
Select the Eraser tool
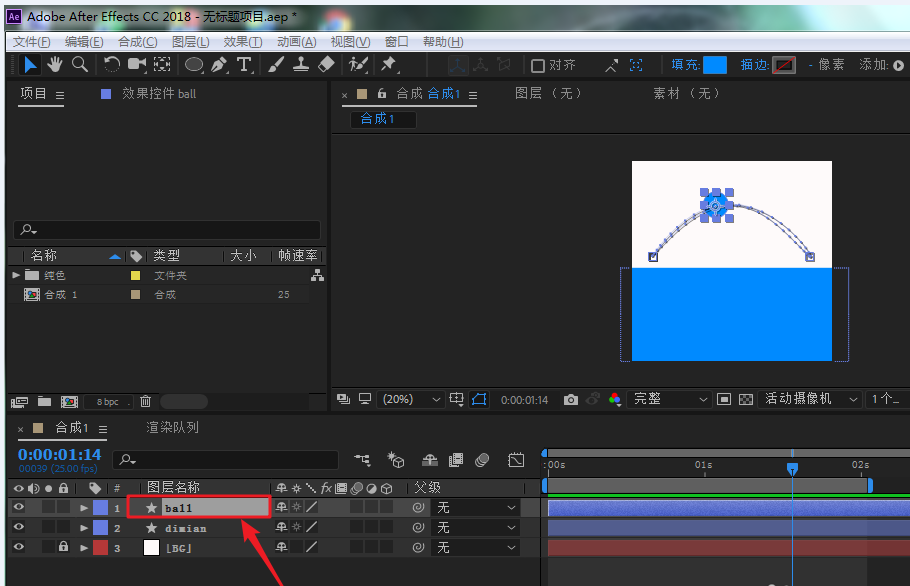(326, 64)
